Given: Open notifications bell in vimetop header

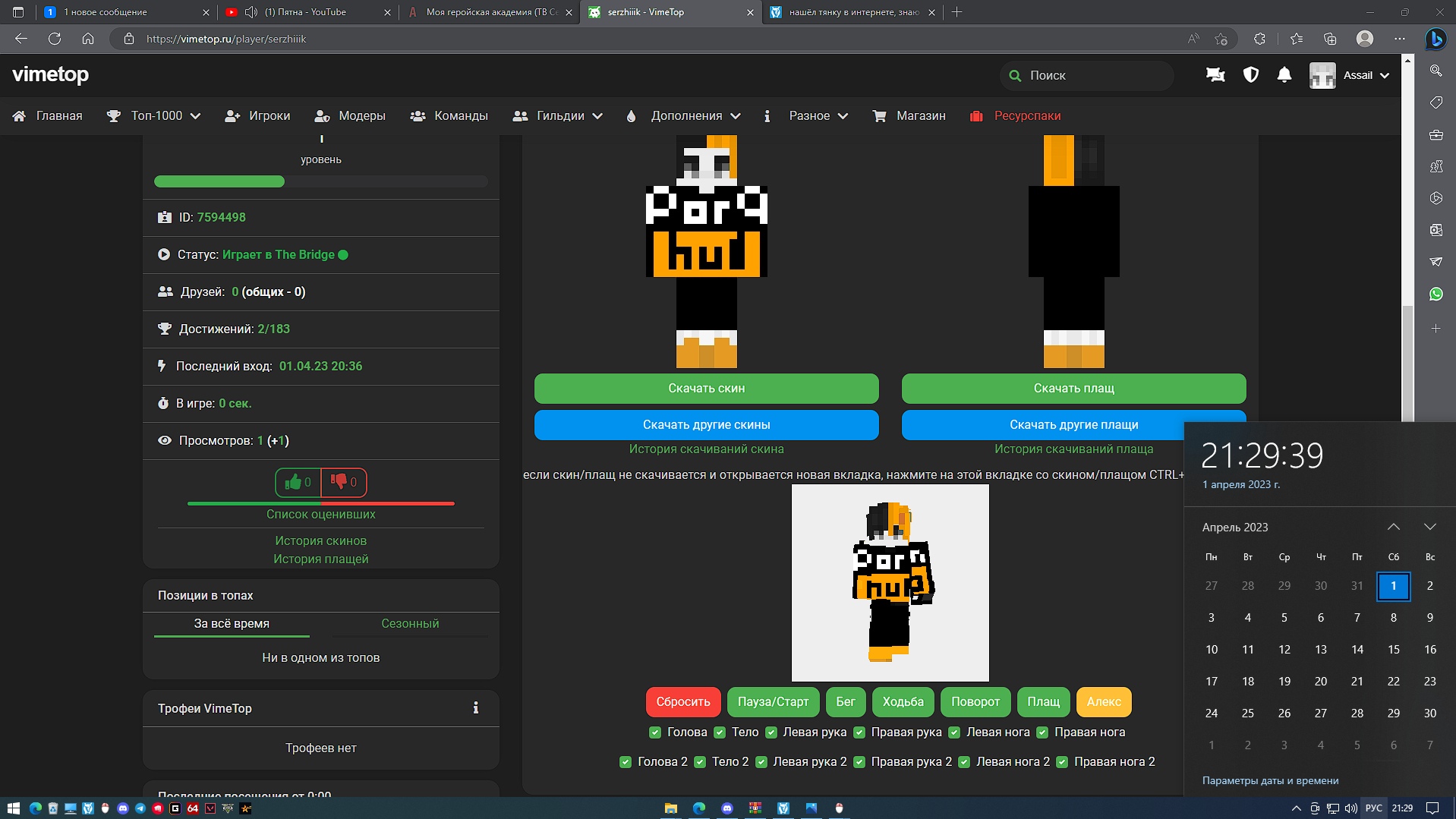Looking at the screenshot, I should click(1284, 74).
